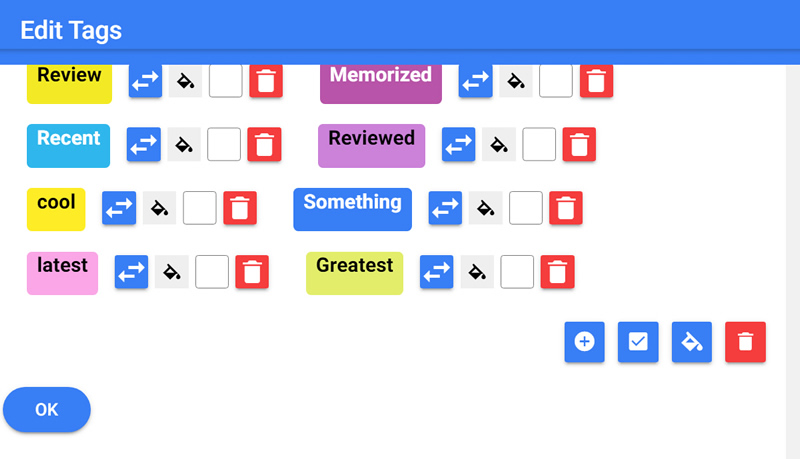The height and width of the screenshot is (459, 800).
Task: Toggle select all tags button
Action: click(638, 342)
